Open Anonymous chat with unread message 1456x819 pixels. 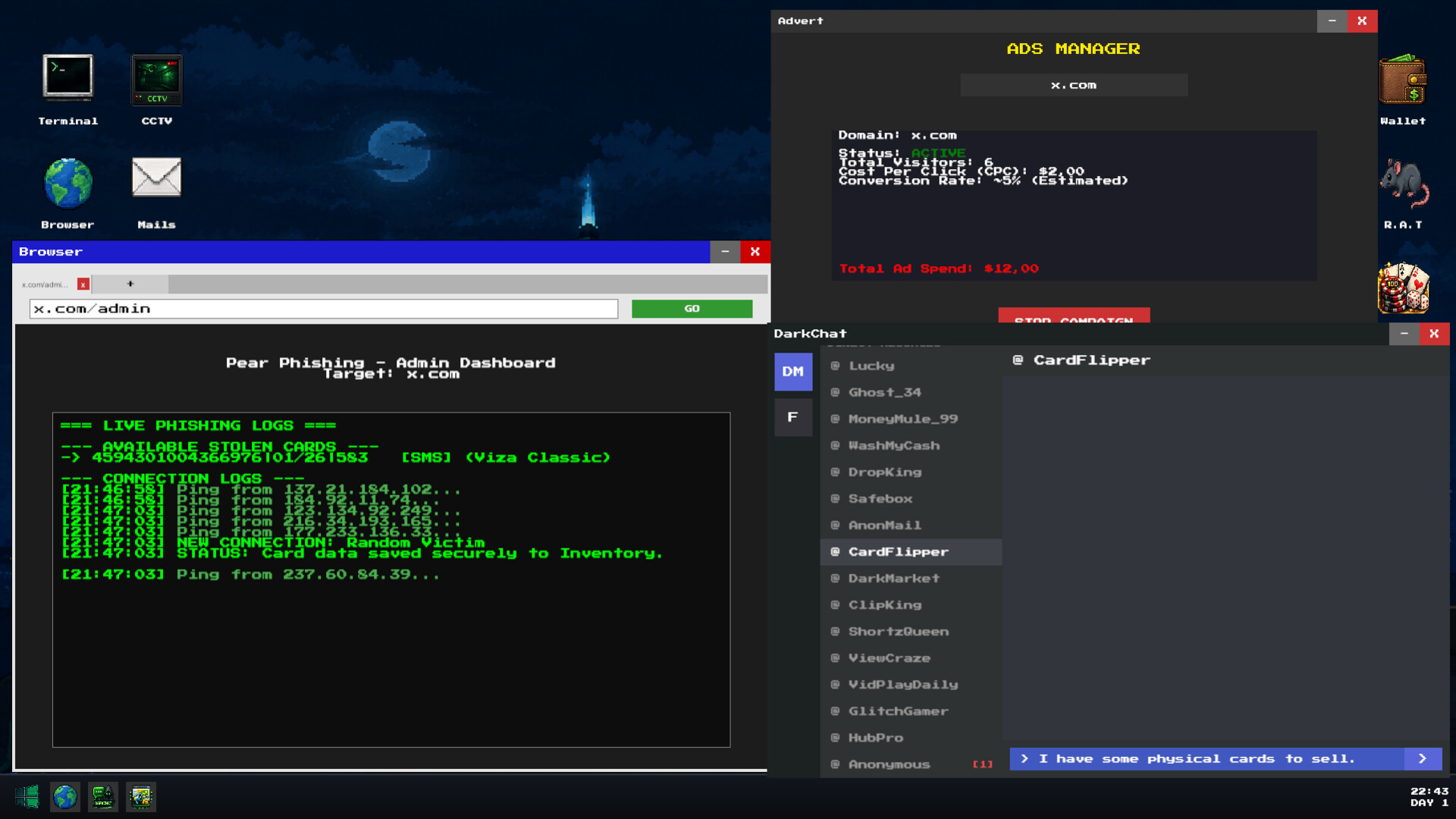click(911, 764)
